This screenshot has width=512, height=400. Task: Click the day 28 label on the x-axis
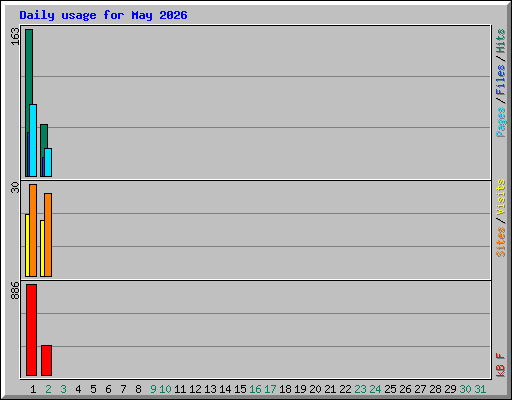pyautogui.click(x=435, y=389)
